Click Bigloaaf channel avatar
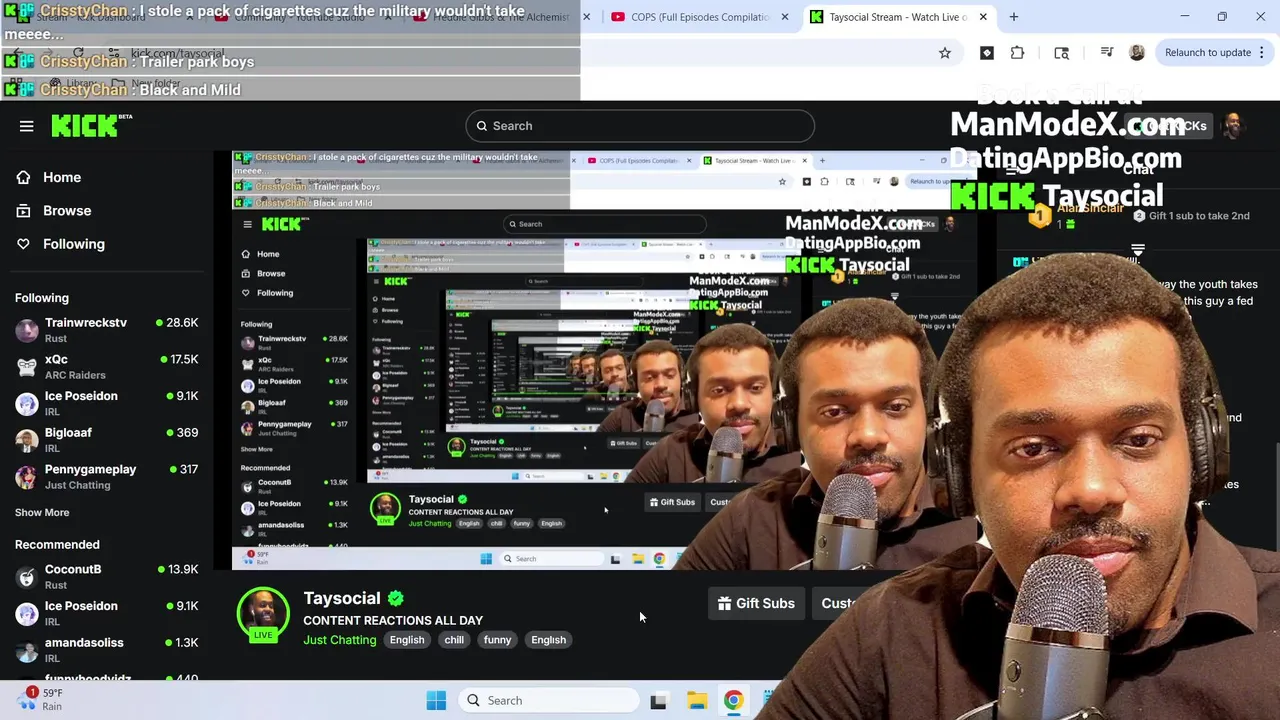The width and height of the screenshot is (1280, 720). pyautogui.click(x=27, y=440)
